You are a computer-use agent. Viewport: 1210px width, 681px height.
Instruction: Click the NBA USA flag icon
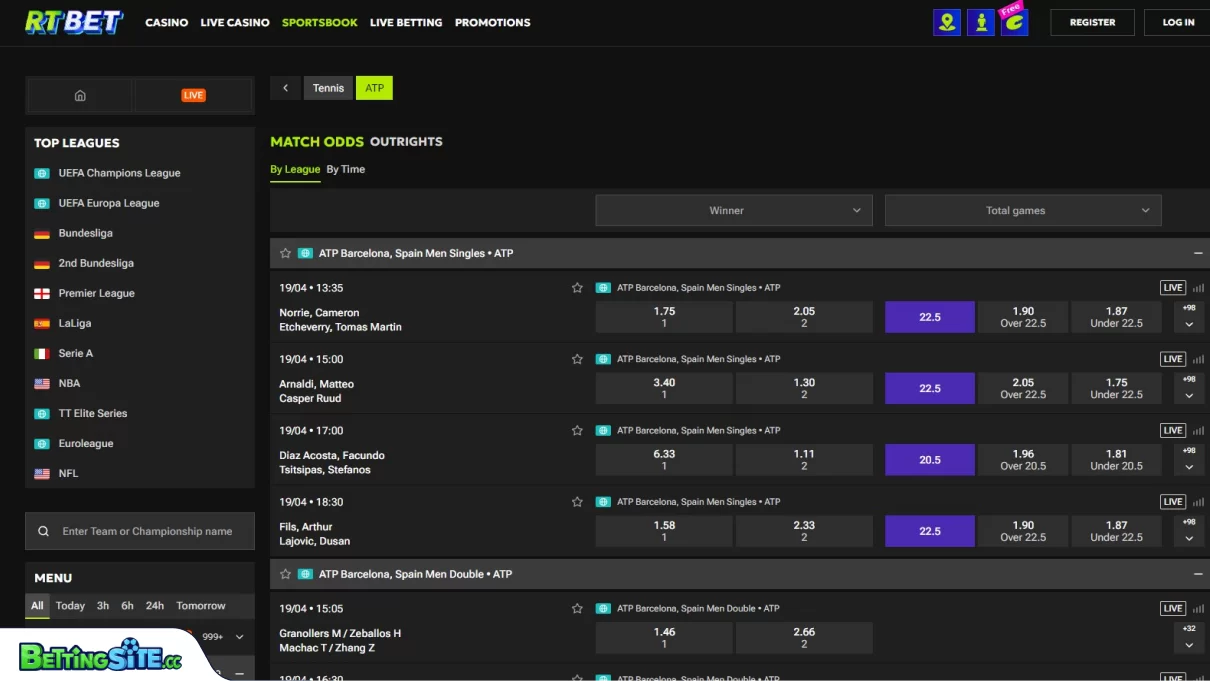tap(42, 384)
